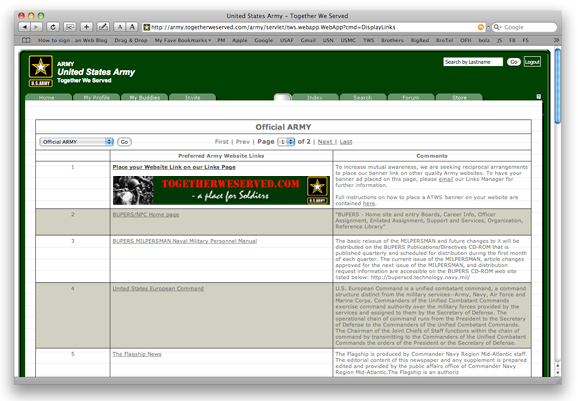Click the TogetherWeServed.com banner image
Screen dimensions: 578x401
tap(221, 190)
